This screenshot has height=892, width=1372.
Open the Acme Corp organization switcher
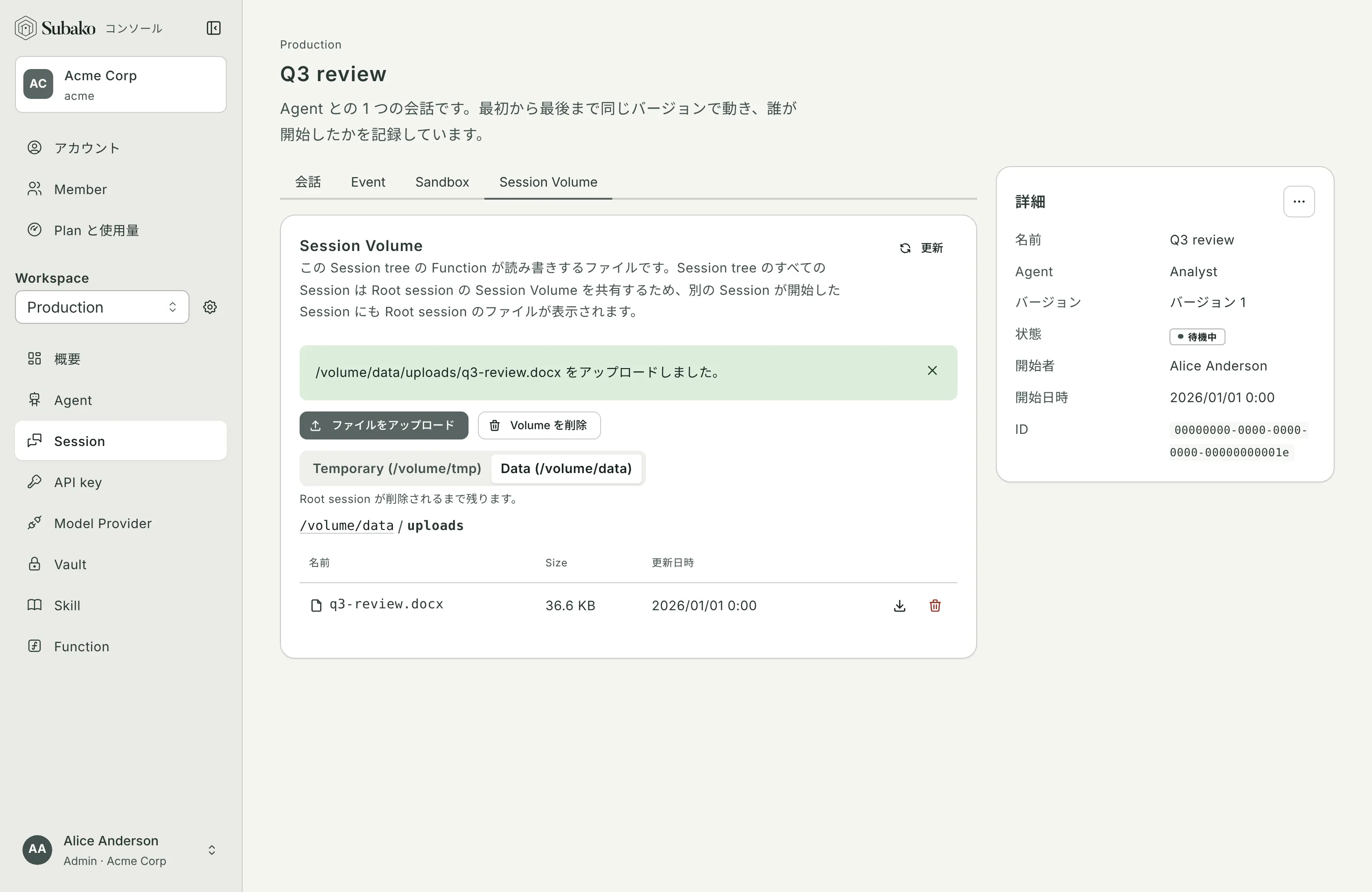pyautogui.click(x=120, y=84)
